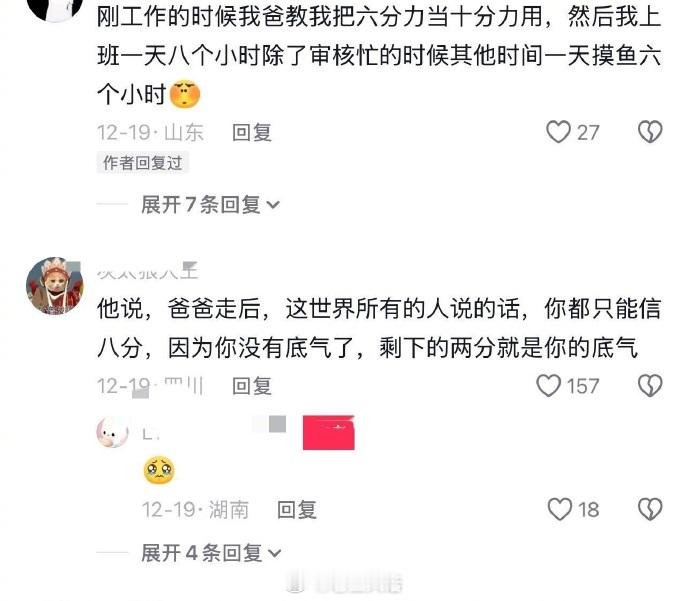Click the pleading face emoji reply
The image size is (690, 601).
pyautogui.click(x=159, y=471)
